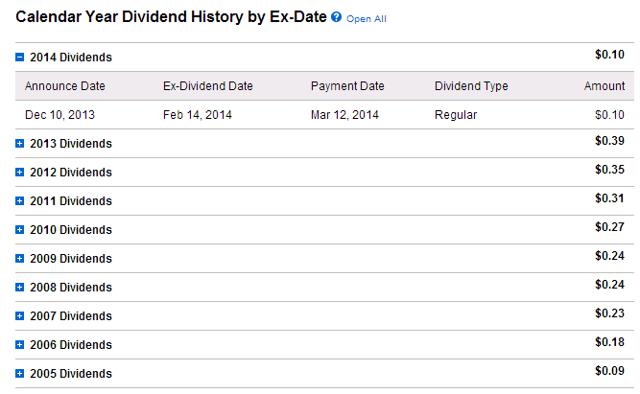Expand the 2008 Dividends section

coord(20,287)
